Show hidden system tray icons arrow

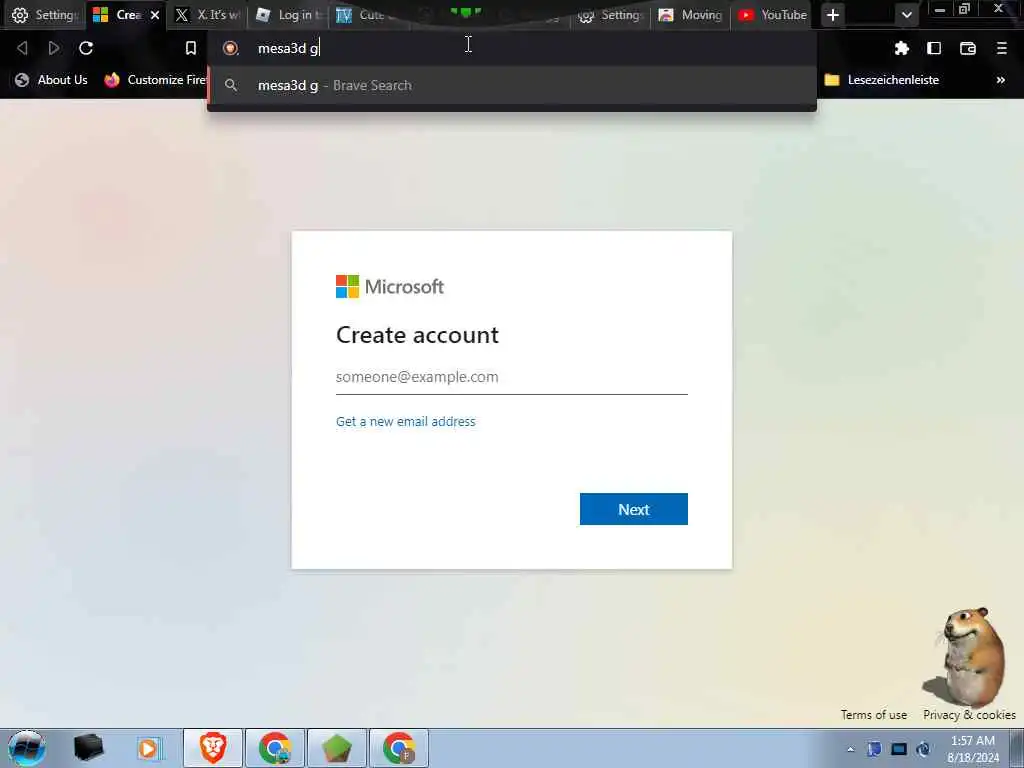(x=850, y=749)
